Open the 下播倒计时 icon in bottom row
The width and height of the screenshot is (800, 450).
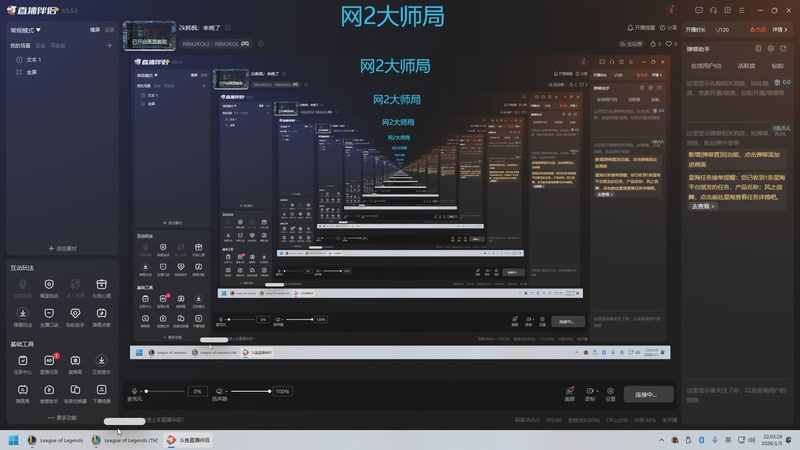(102, 390)
